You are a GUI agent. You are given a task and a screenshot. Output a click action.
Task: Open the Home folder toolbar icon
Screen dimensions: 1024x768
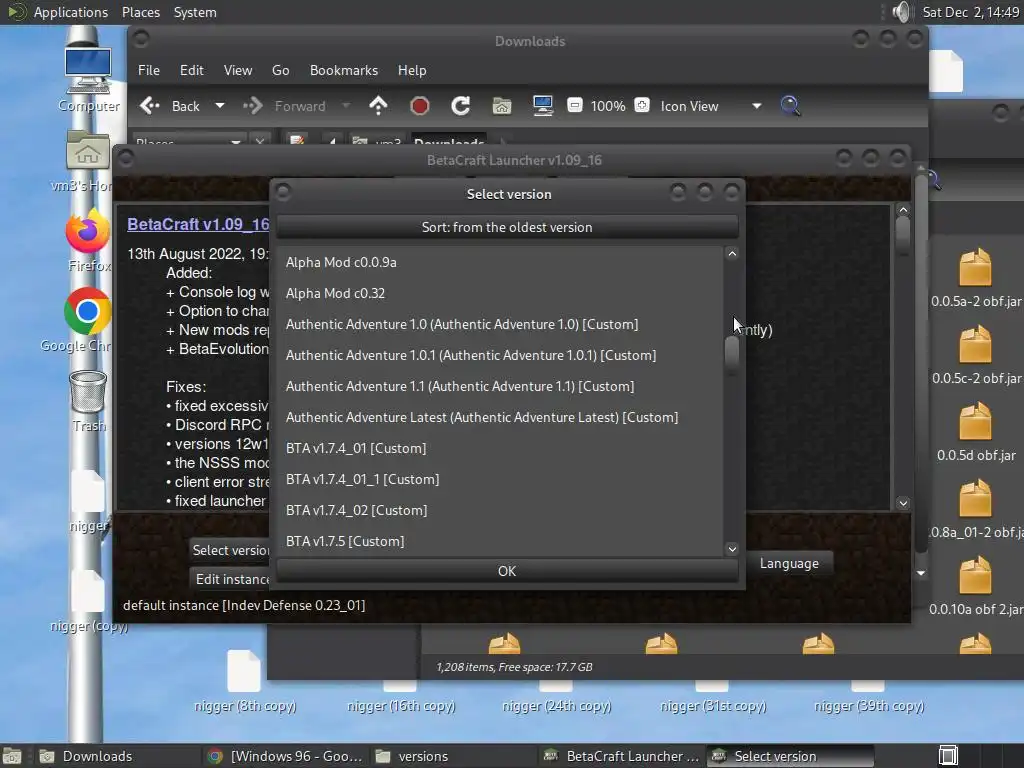pos(502,106)
